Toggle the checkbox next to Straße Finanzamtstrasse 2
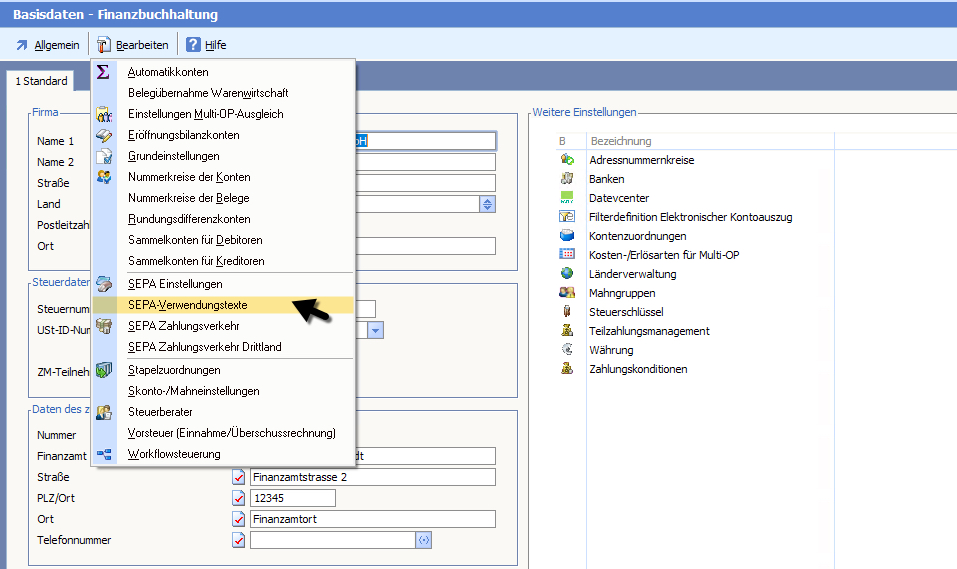957x569 pixels. click(239, 477)
